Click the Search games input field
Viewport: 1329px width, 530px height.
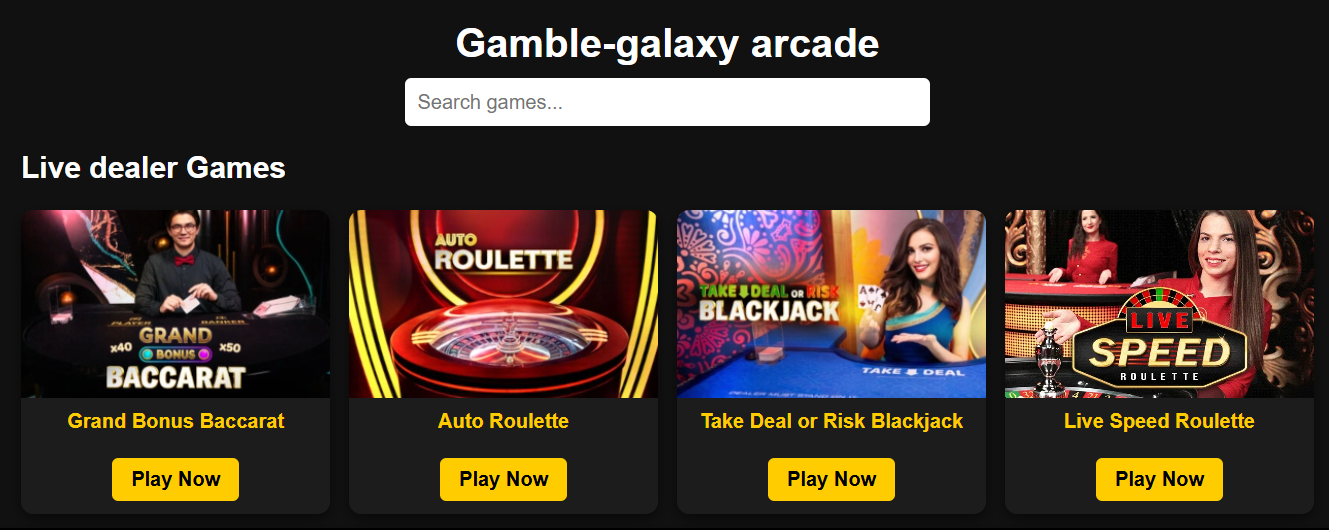(667, 102)
